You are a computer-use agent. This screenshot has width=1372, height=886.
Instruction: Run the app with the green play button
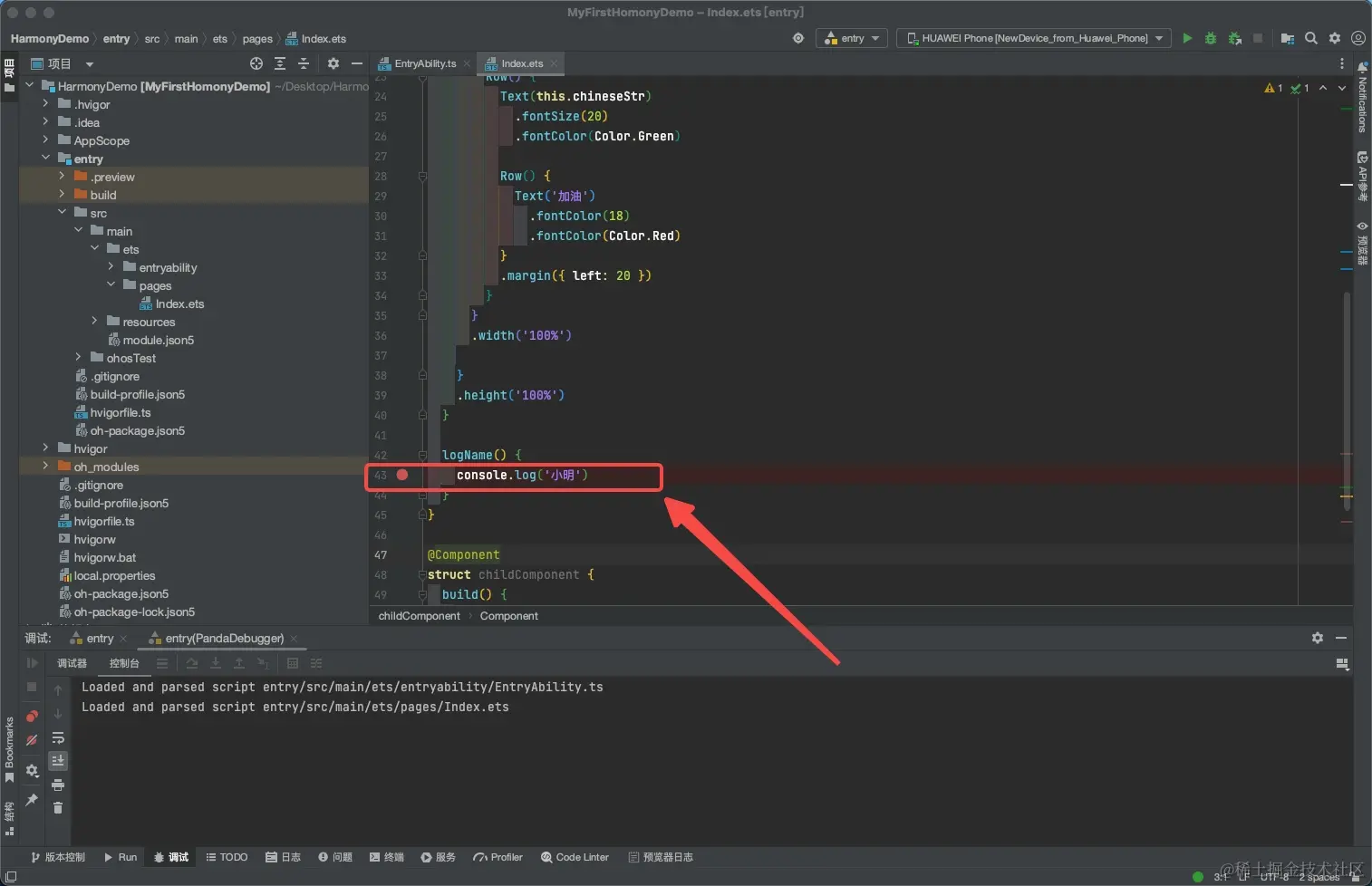pyautogui.click(x=1187, y=38)
